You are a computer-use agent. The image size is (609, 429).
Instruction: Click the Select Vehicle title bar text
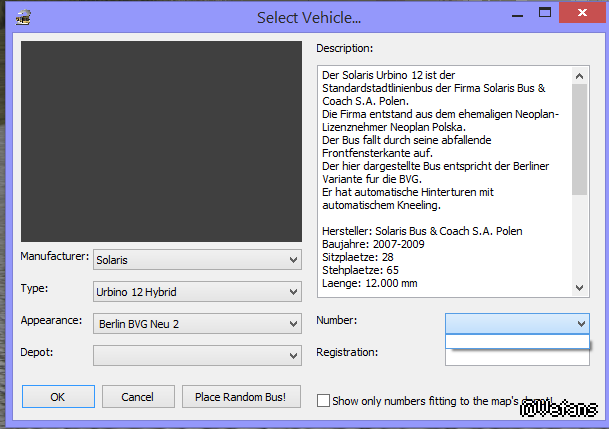[x=309, y=18]
